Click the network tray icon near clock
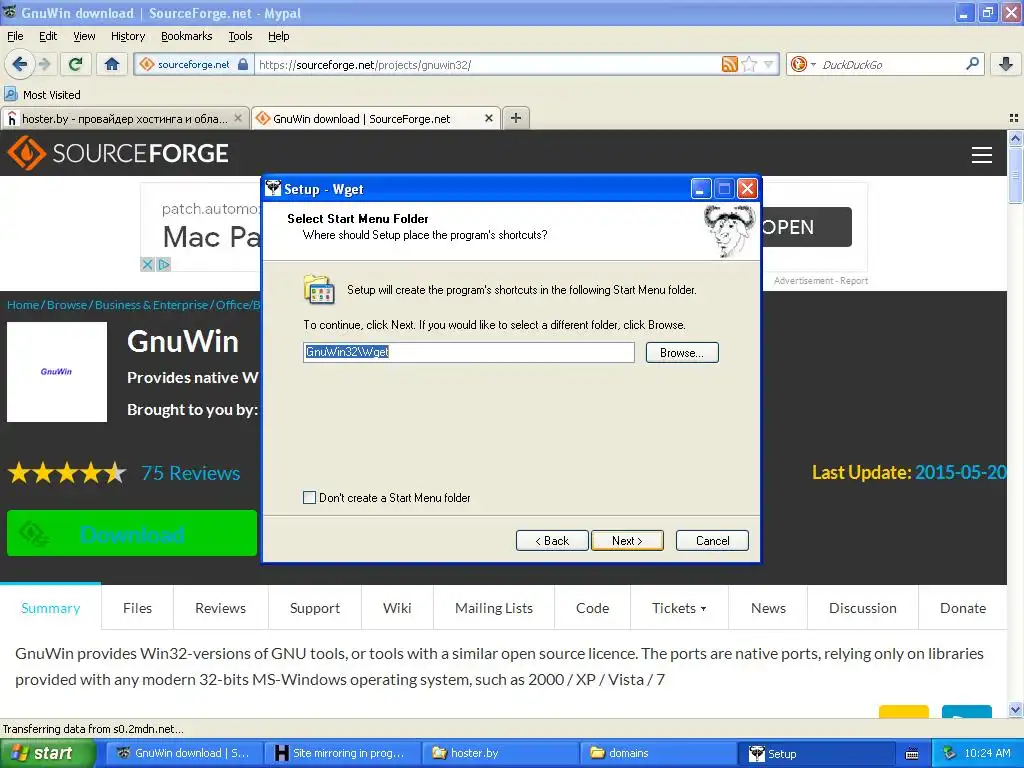 (950, 753)
